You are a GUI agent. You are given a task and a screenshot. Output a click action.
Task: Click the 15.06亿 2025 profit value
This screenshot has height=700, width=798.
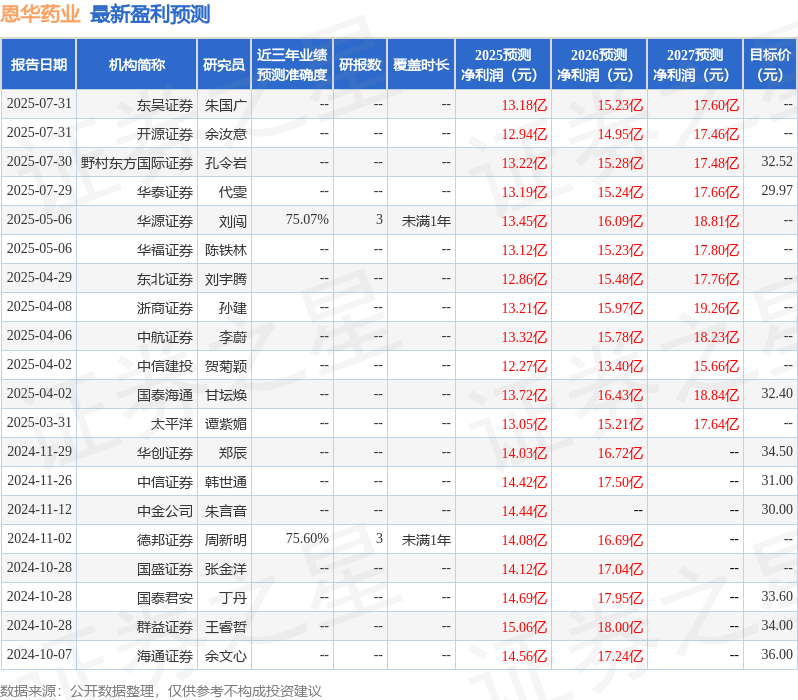tap(524, 628)
